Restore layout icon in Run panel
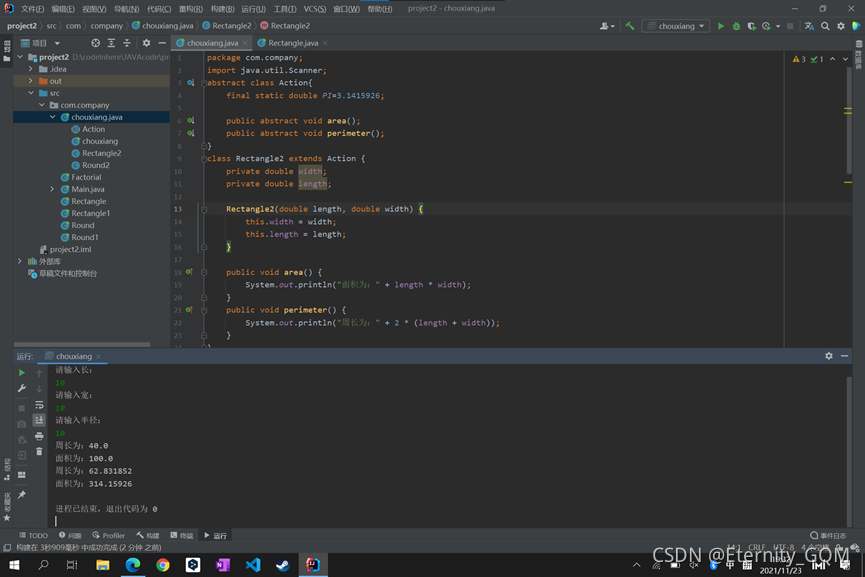The height and width of the screenshot is (577, 865). click(x=22, y=475)
